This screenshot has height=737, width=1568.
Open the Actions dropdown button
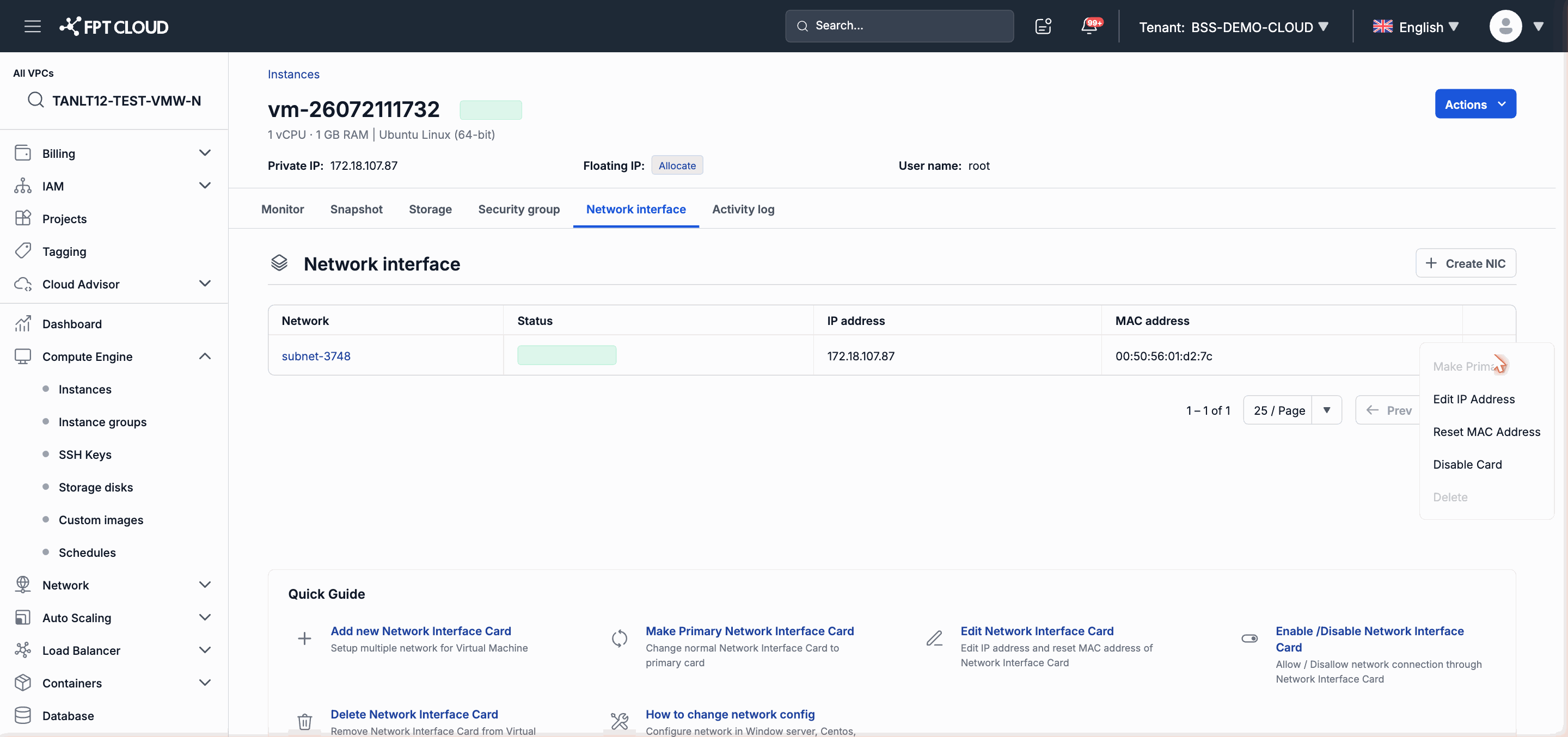(1475, 104)
